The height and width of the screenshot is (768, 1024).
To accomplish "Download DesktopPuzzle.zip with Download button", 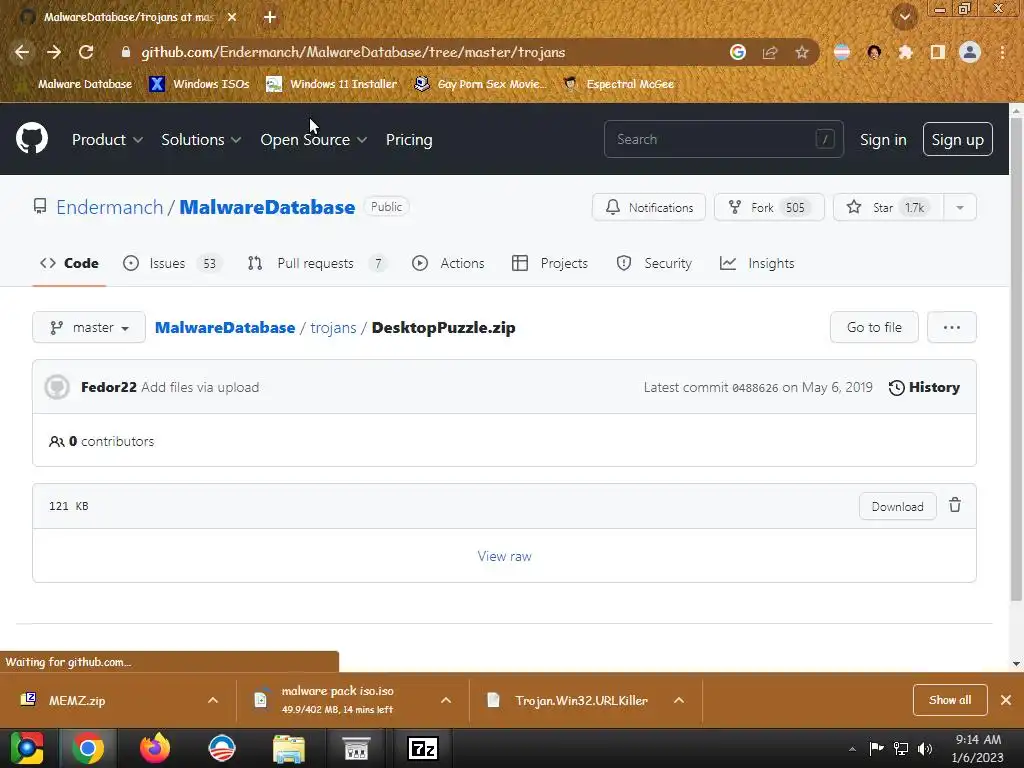I will click(x=897, y=507).
